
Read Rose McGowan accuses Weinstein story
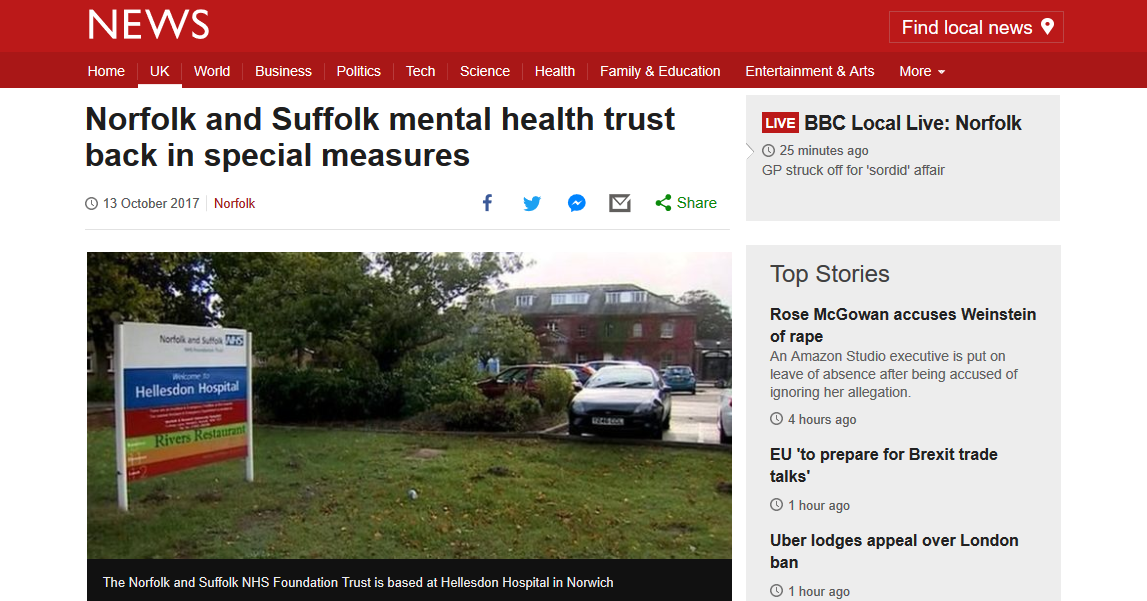[x=903, y=325]
